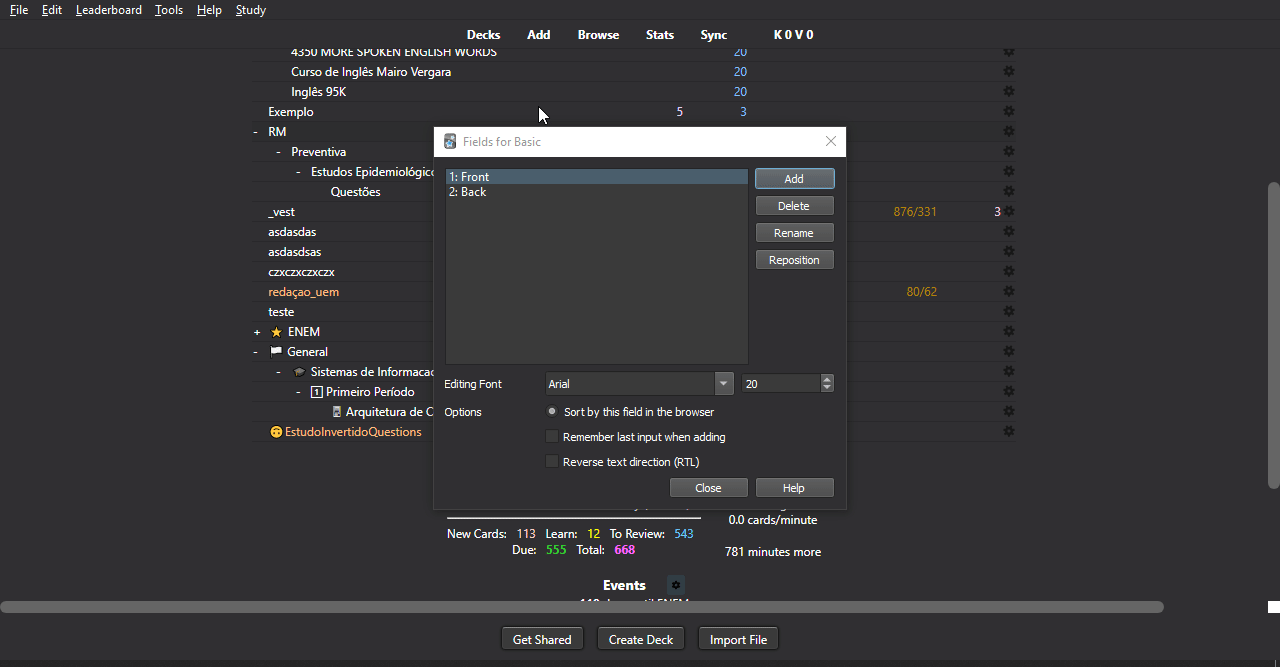The image size is (1280, 667).
Task: Go to Decks in top toolbar
Action: pyautogui.click(x=483, y=35)
